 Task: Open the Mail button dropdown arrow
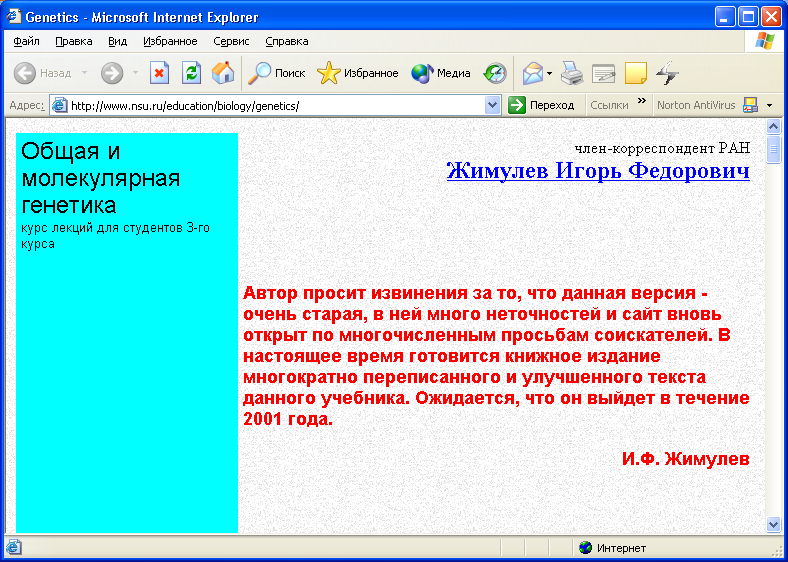(549, 73)
